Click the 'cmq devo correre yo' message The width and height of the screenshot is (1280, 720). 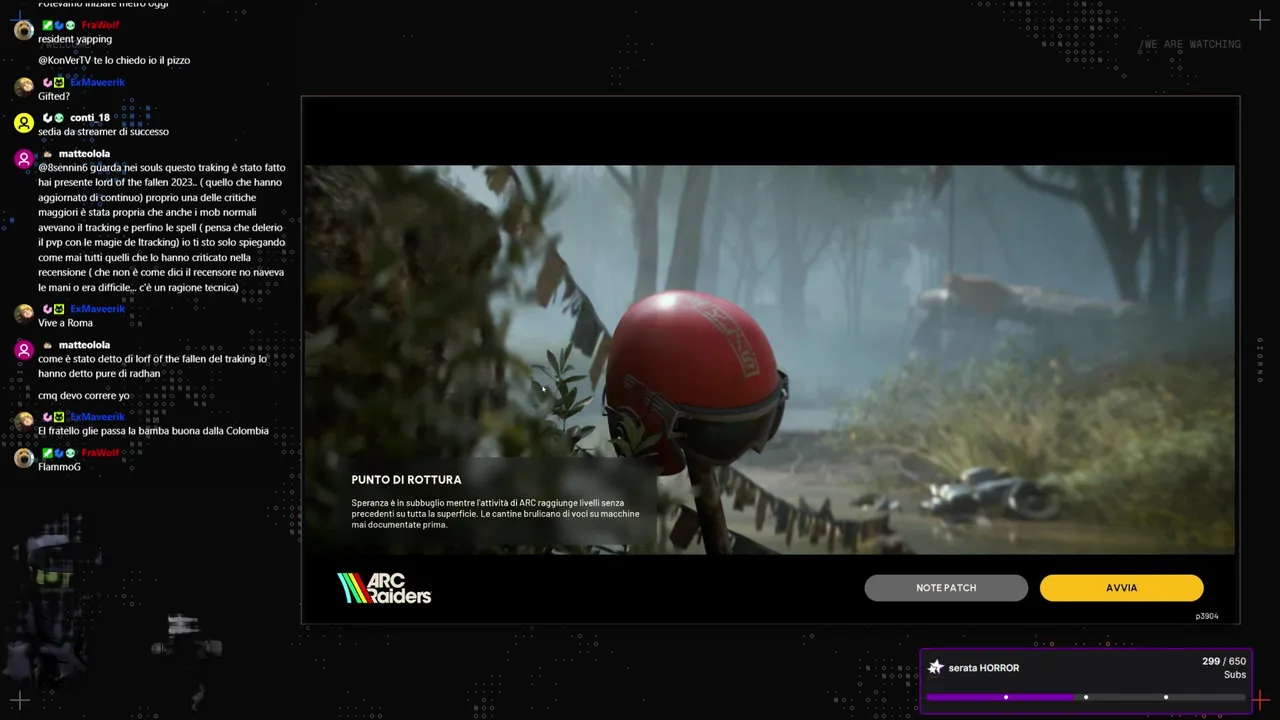[x=84, y=395]
